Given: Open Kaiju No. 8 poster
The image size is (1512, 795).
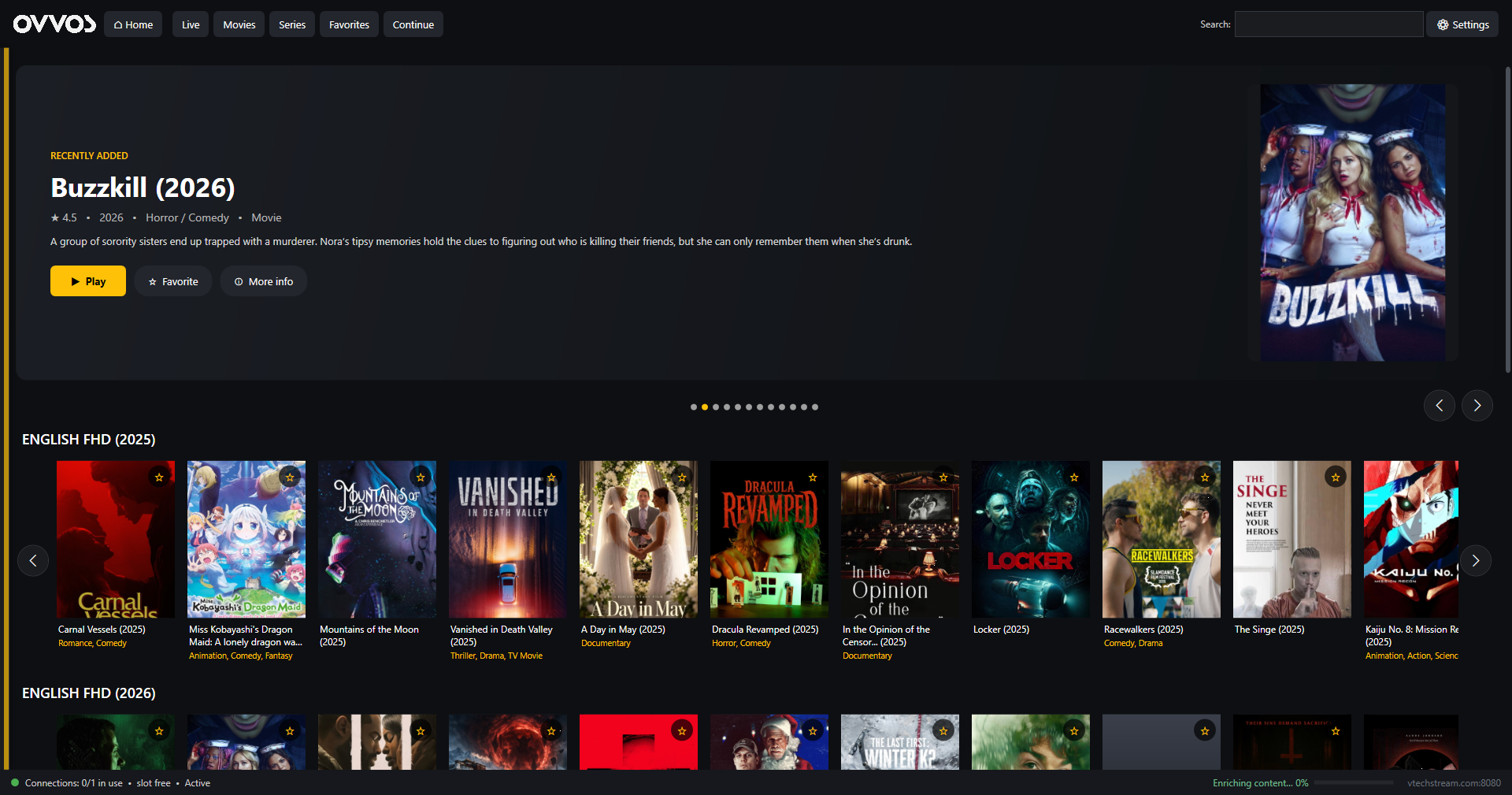Looking at the screenshot, I should [x=1411, y=540].
